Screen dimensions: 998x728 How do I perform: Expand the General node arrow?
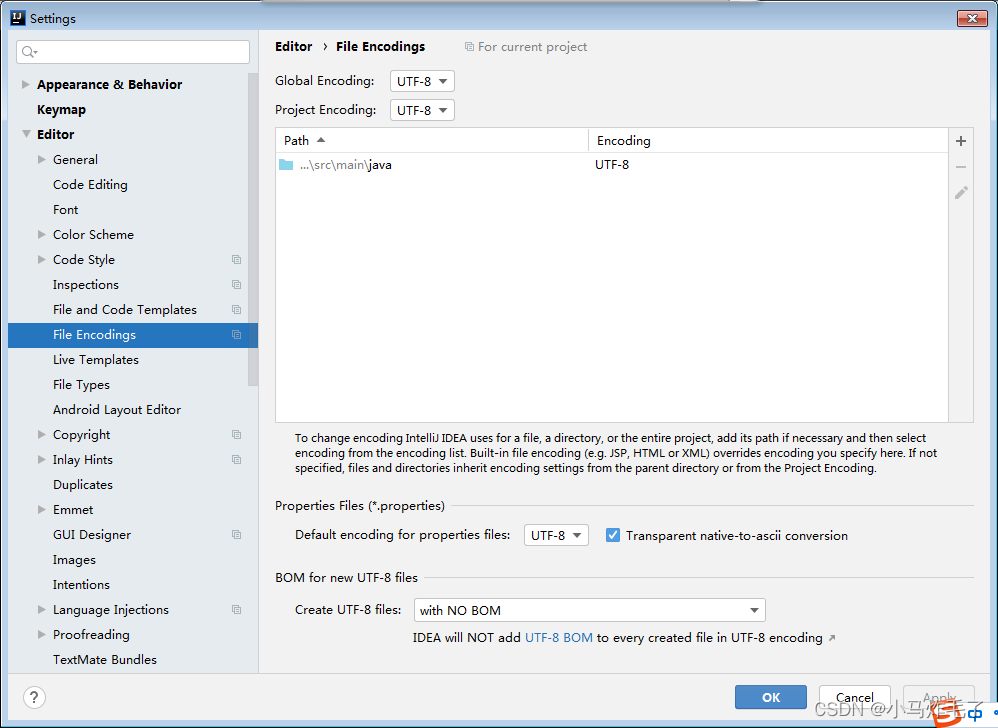[x=41, y=159]
